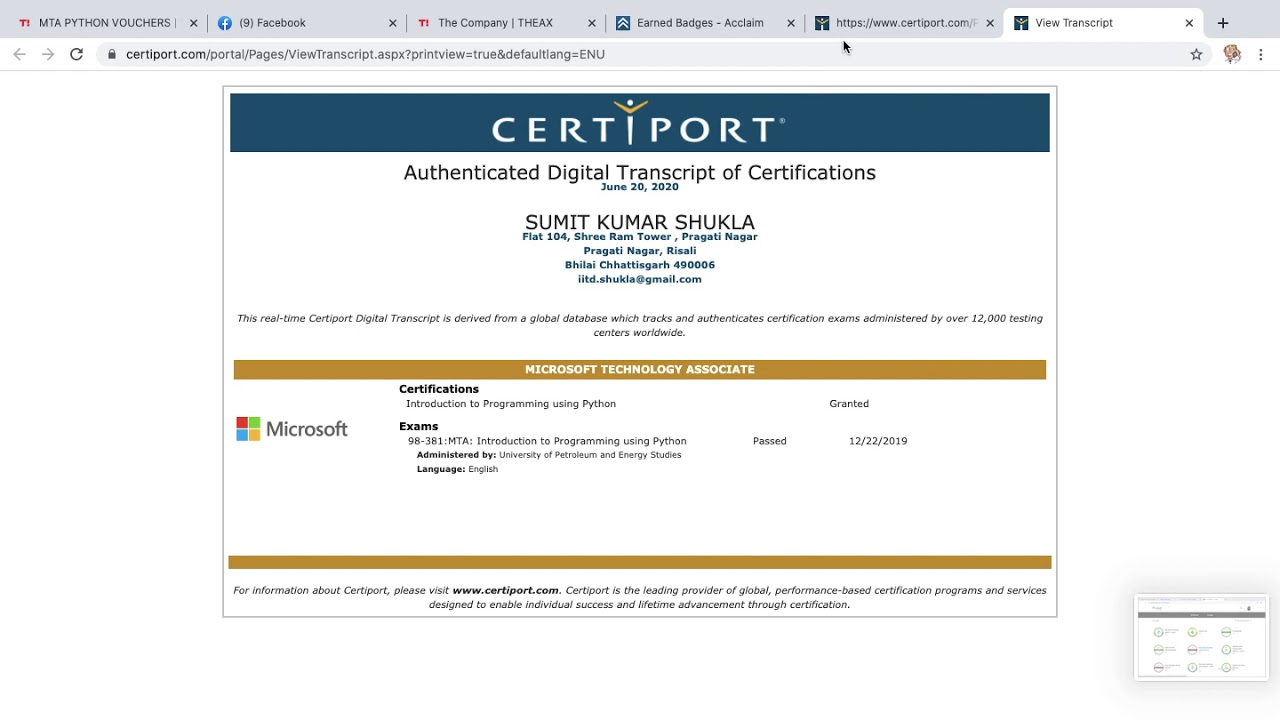
Task: Close the View Transcript tab
Action: (x=1189, y=23)
